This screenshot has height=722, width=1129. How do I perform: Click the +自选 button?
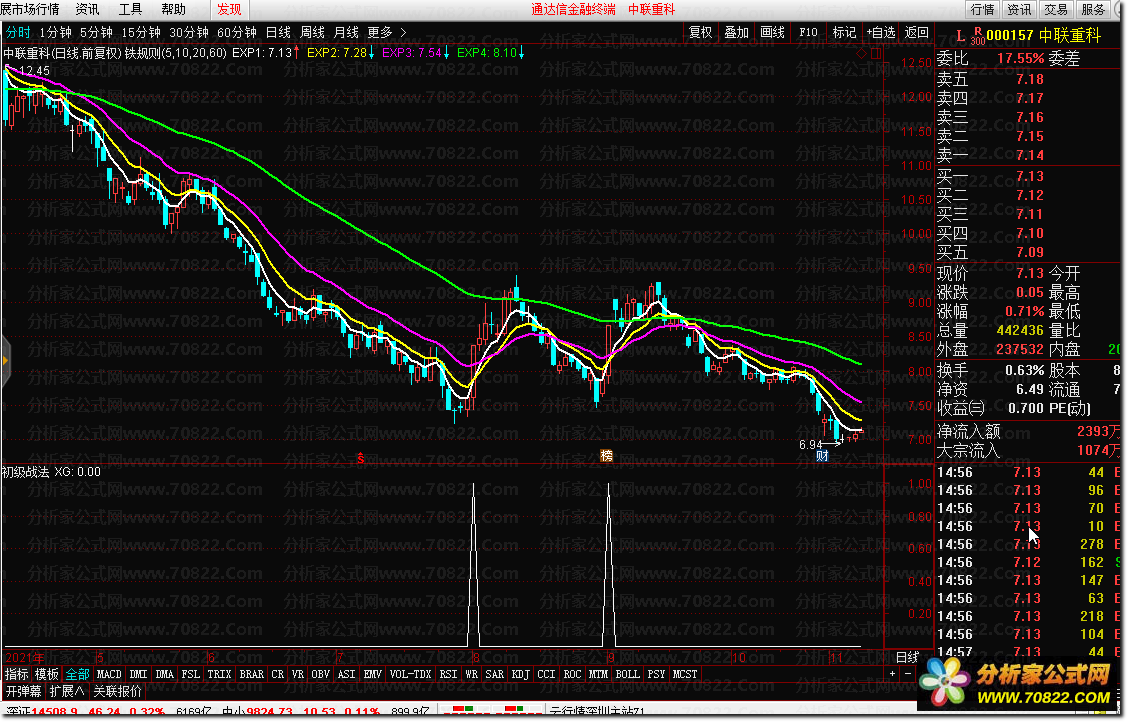pos(881,32)
